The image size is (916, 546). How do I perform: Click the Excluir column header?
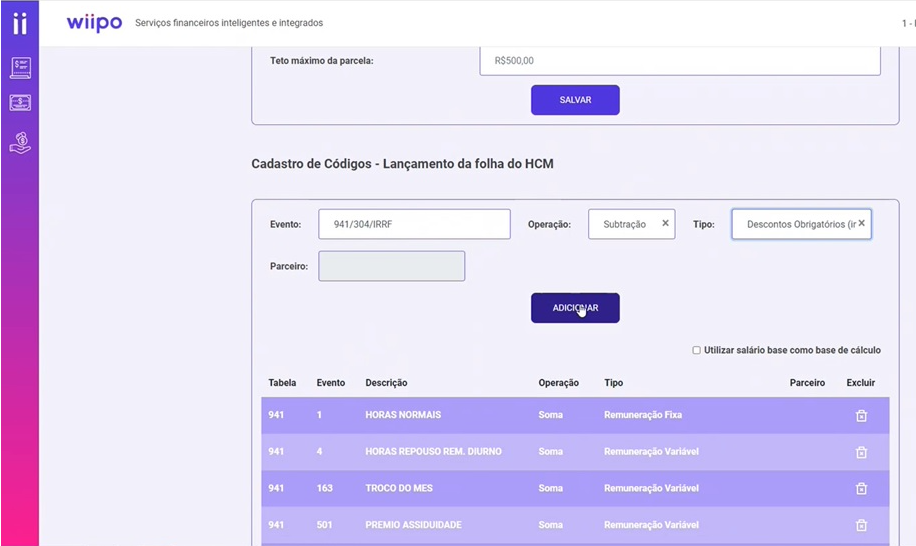click(861, 383)
